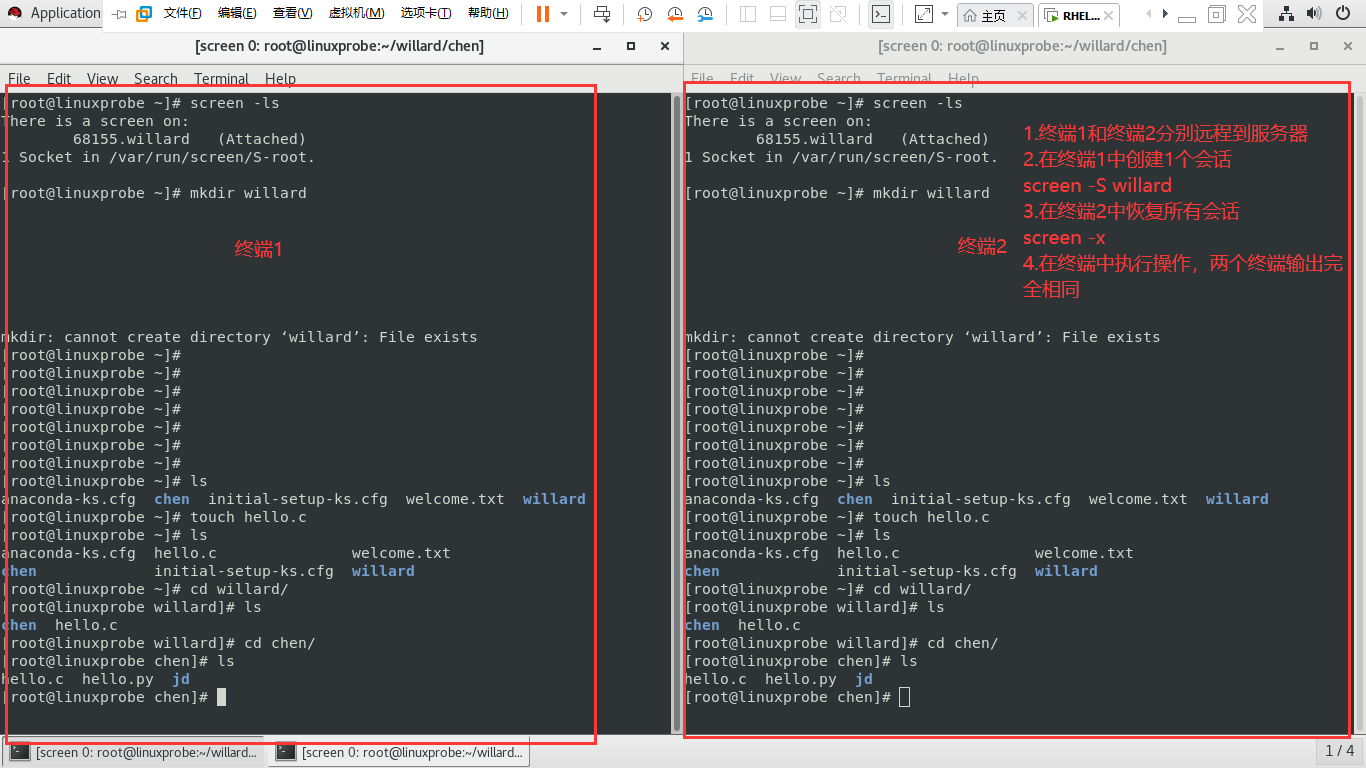Viewport: 1366px width, 768px height.
Task: Open the RHEL Applications menu
Action: click(x=53, y=13)
